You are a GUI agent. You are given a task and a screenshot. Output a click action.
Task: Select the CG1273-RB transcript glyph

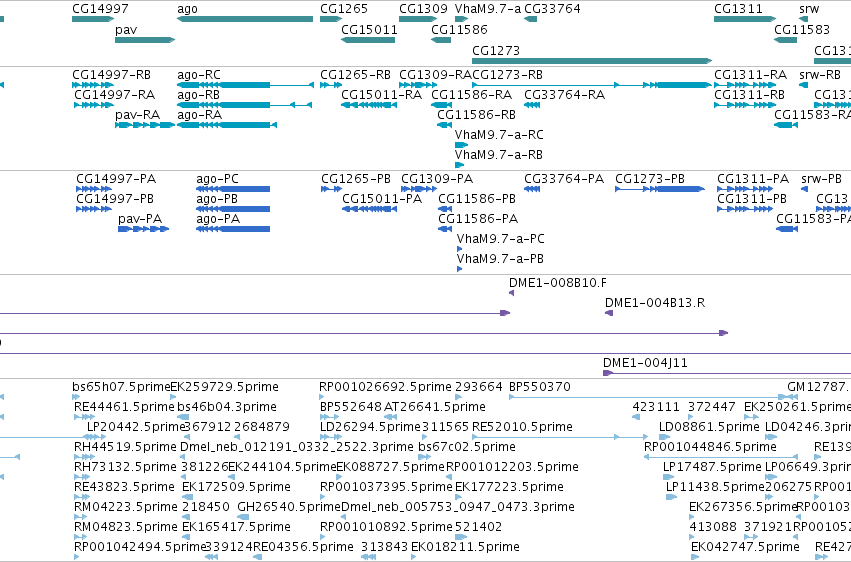pos(592,85)
